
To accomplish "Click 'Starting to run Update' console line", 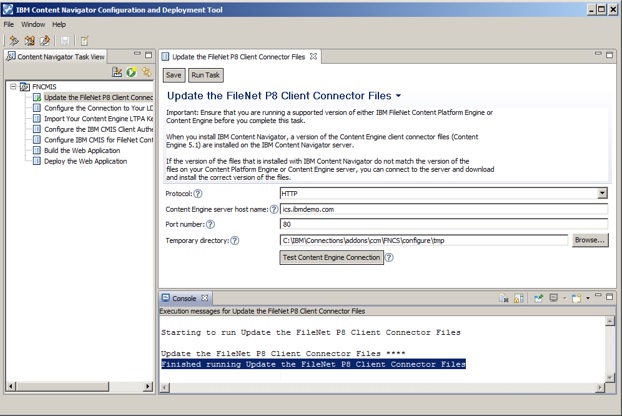I will pos(311,332).
